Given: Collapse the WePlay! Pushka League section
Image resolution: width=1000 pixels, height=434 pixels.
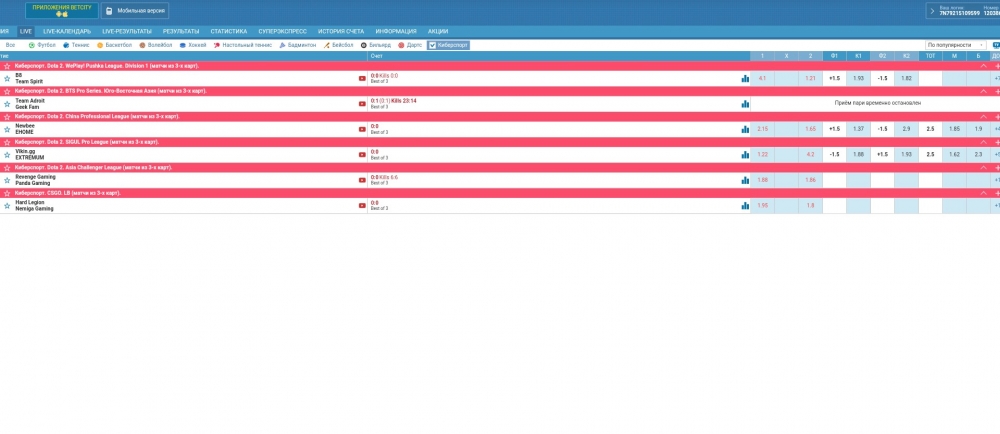Looking at the screenshot, I should (982, 65).
